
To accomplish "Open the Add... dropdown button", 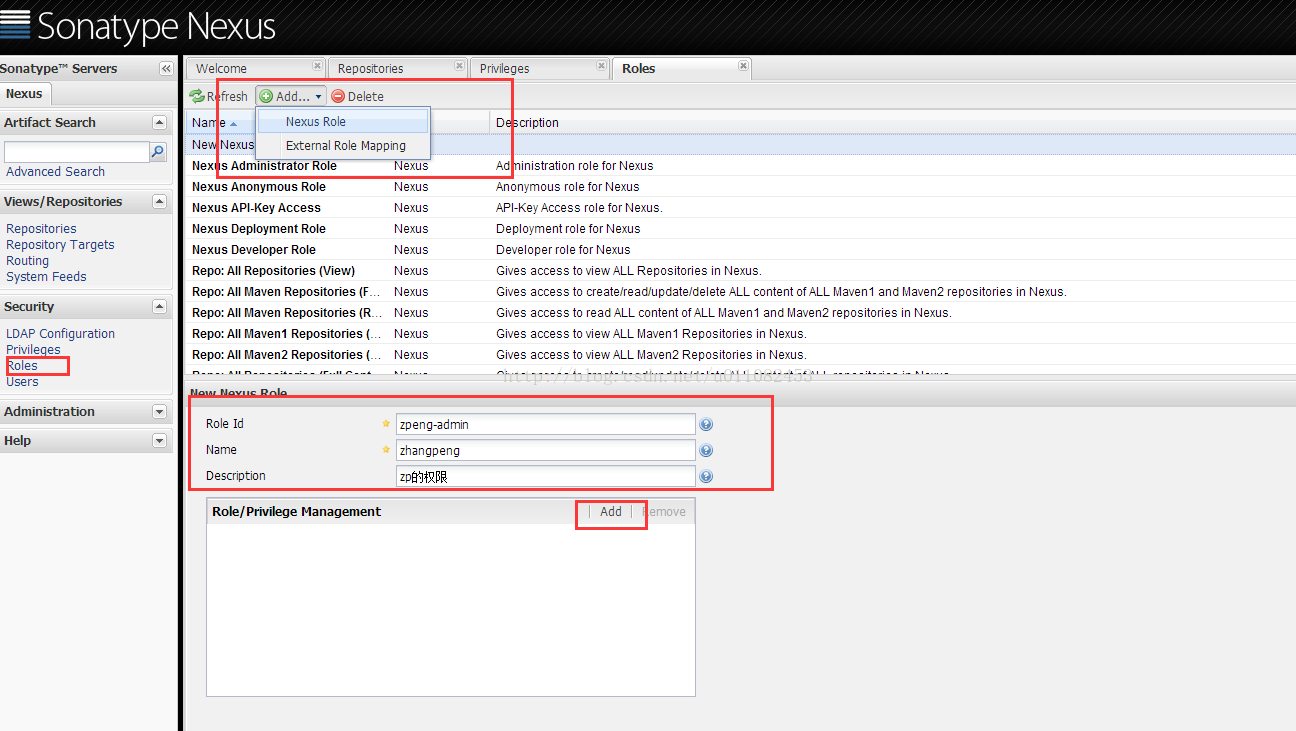I will (291, 96).
